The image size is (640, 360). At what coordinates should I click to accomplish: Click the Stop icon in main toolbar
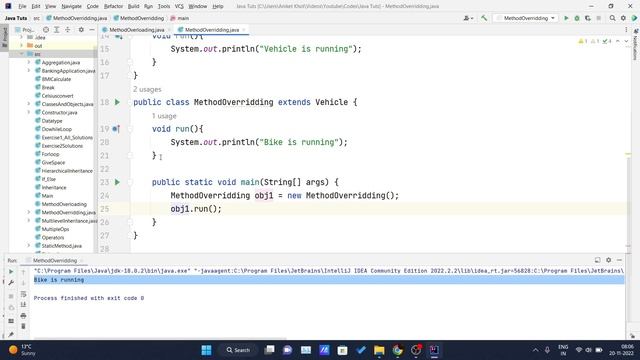coord(598,18)
